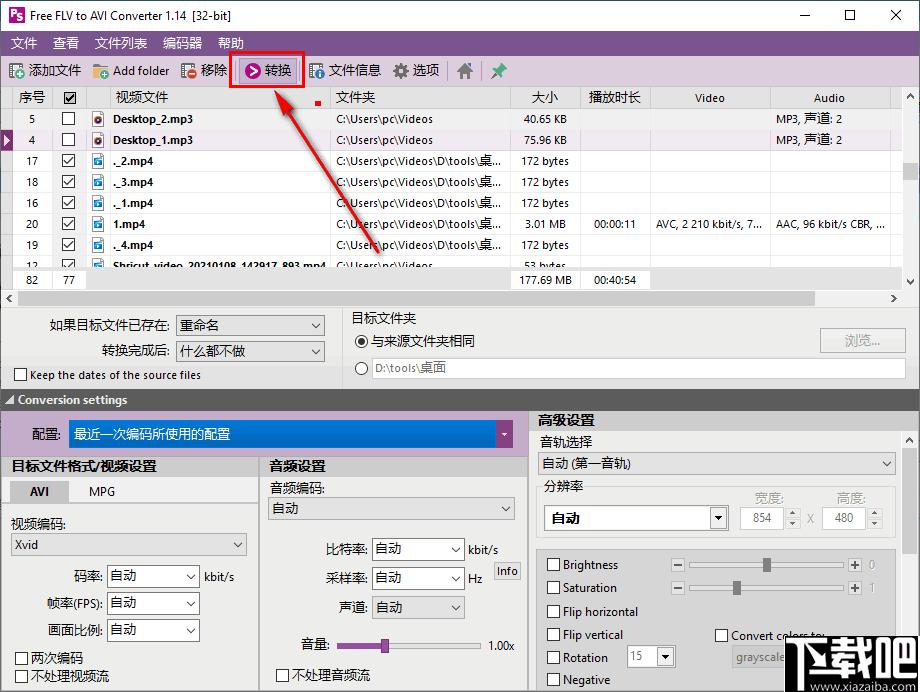
Task: Click the file icon of ._2.mp4
Action: click(x=98, y=161)
